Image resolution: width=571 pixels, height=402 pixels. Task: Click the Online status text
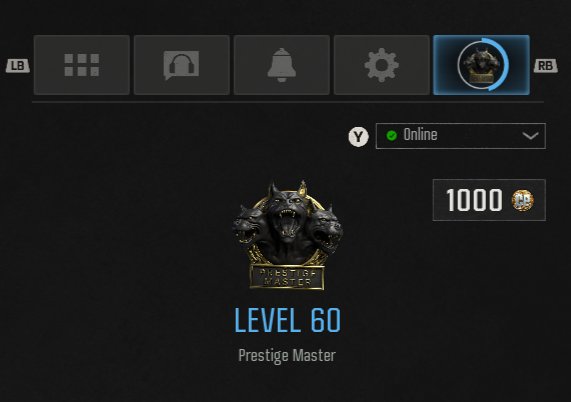click(x=420, y=135)
